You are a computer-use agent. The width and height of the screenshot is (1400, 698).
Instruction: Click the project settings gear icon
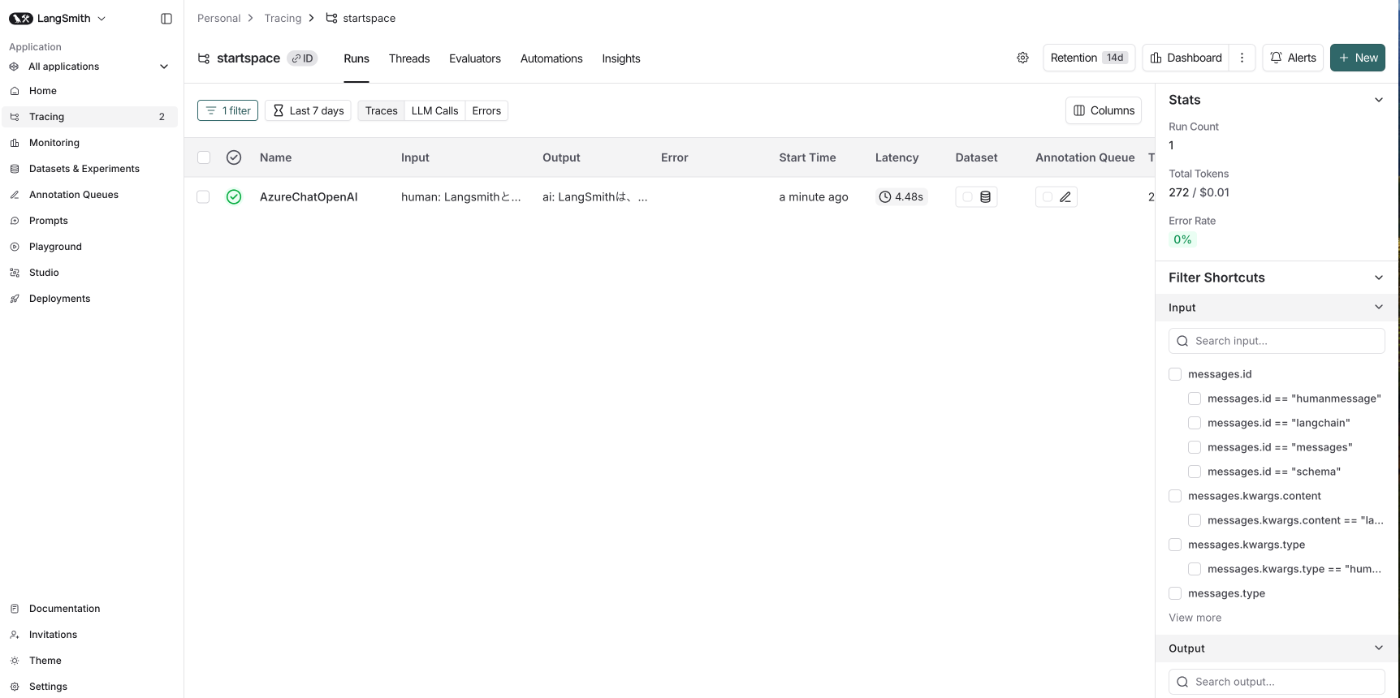(1022, 58)
